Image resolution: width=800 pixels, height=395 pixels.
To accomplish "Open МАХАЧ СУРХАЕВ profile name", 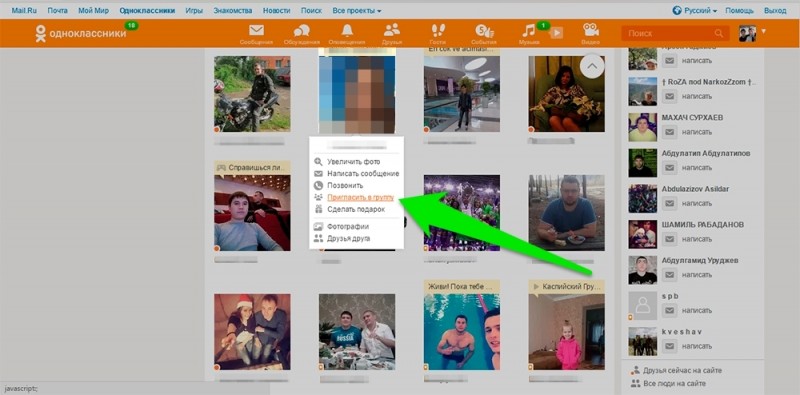I will pyautogui.click(x=692, y=117).
